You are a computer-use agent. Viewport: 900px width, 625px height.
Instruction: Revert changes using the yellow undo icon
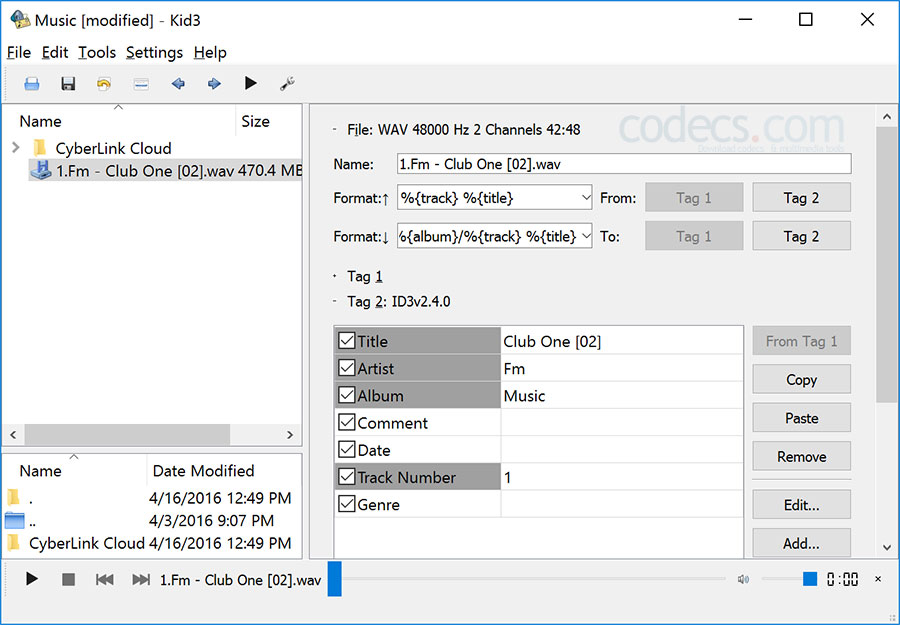[104, 84]
